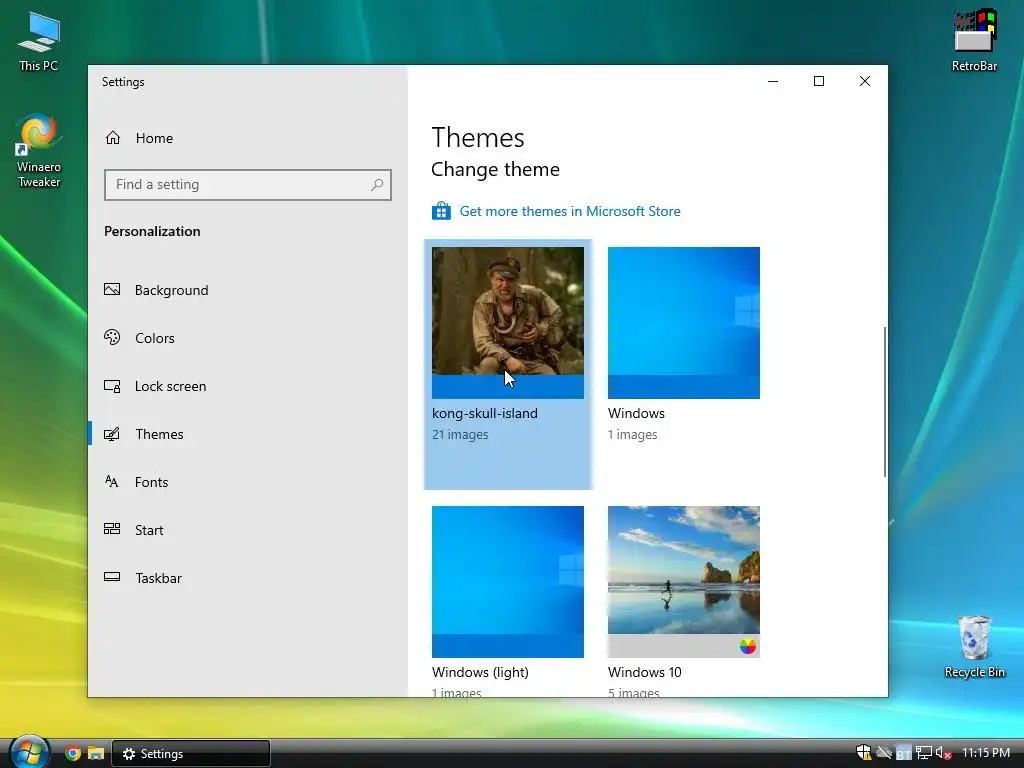Click the Settings page vertical scrollbar
Viewport: 1024px width, 768px height.
point(885,402)
